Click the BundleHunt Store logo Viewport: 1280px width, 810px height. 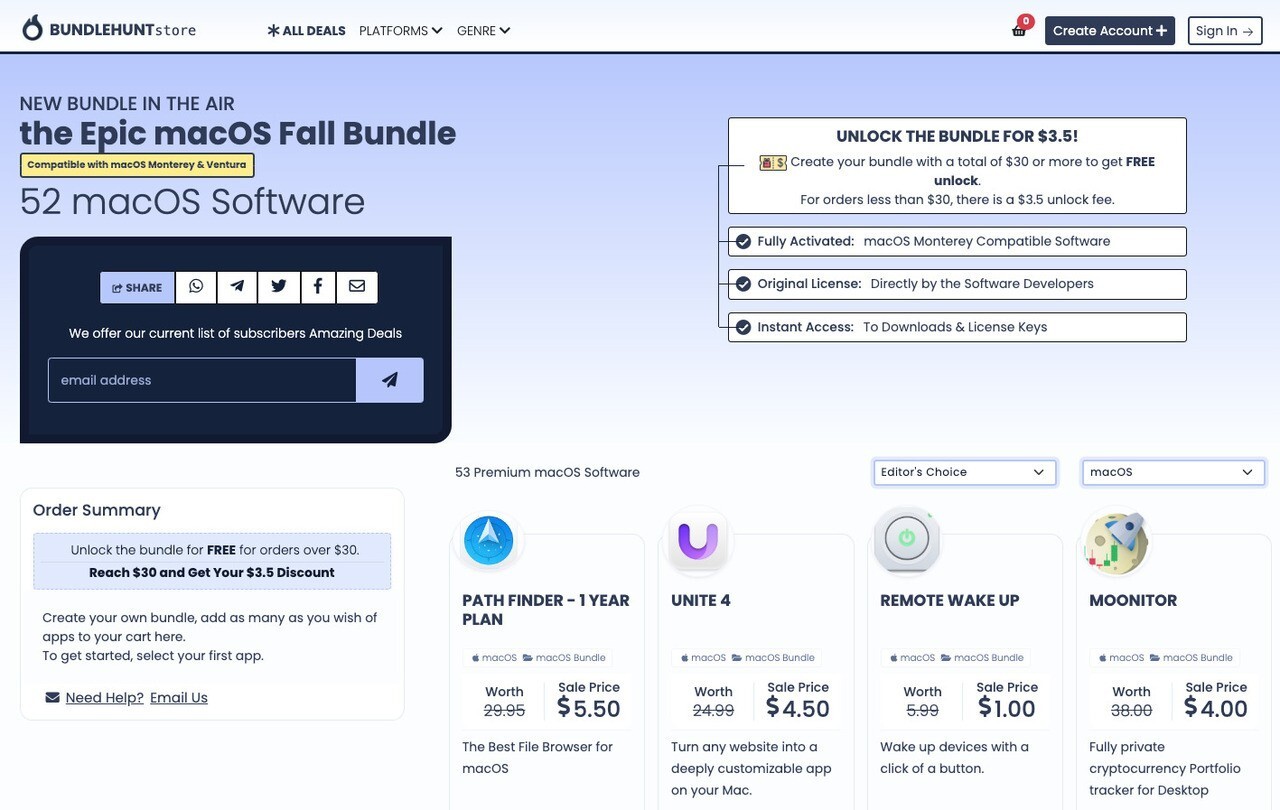coord(108,26)
